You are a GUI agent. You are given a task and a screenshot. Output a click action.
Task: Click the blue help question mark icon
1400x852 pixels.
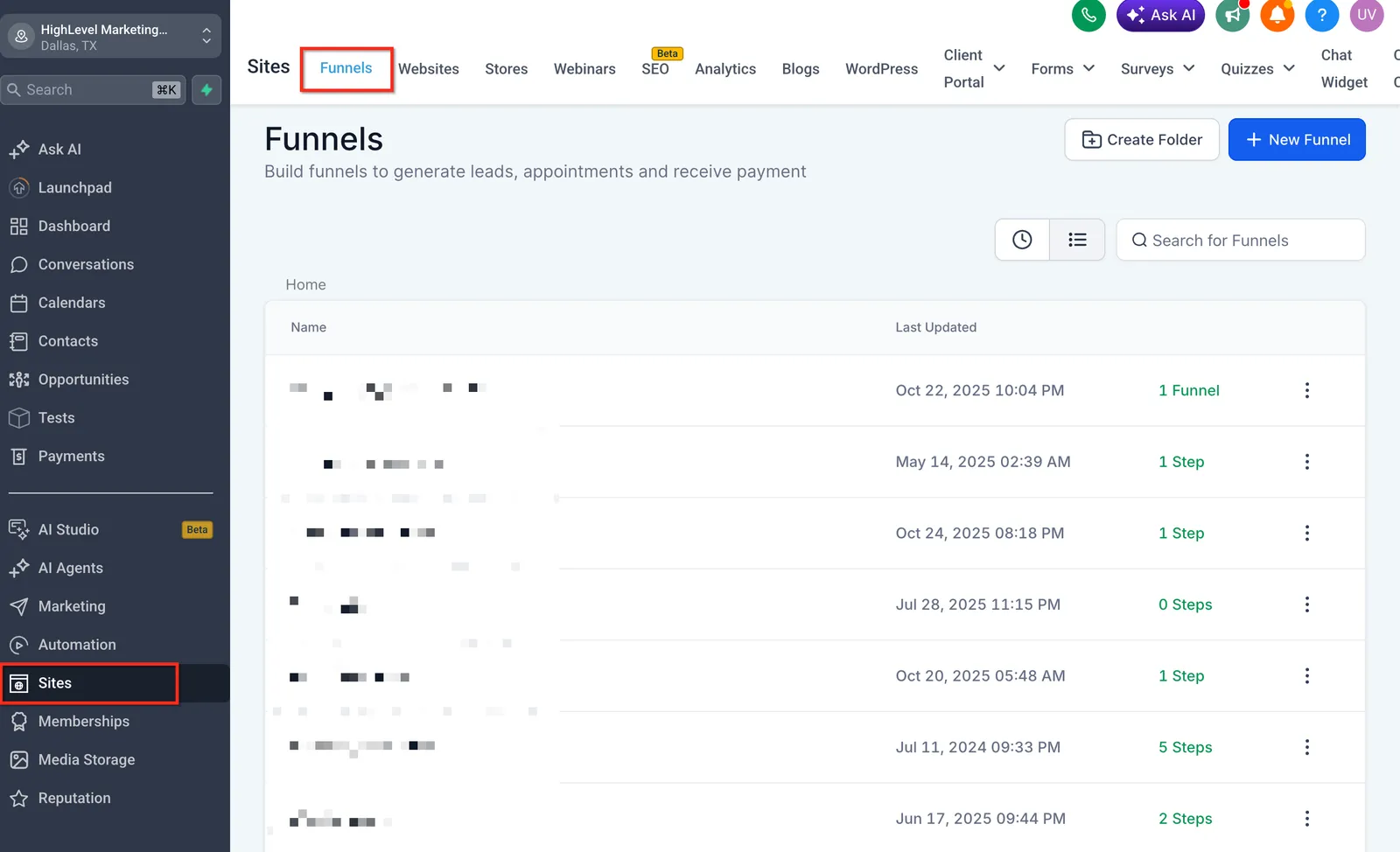[x=1322, y=15]
